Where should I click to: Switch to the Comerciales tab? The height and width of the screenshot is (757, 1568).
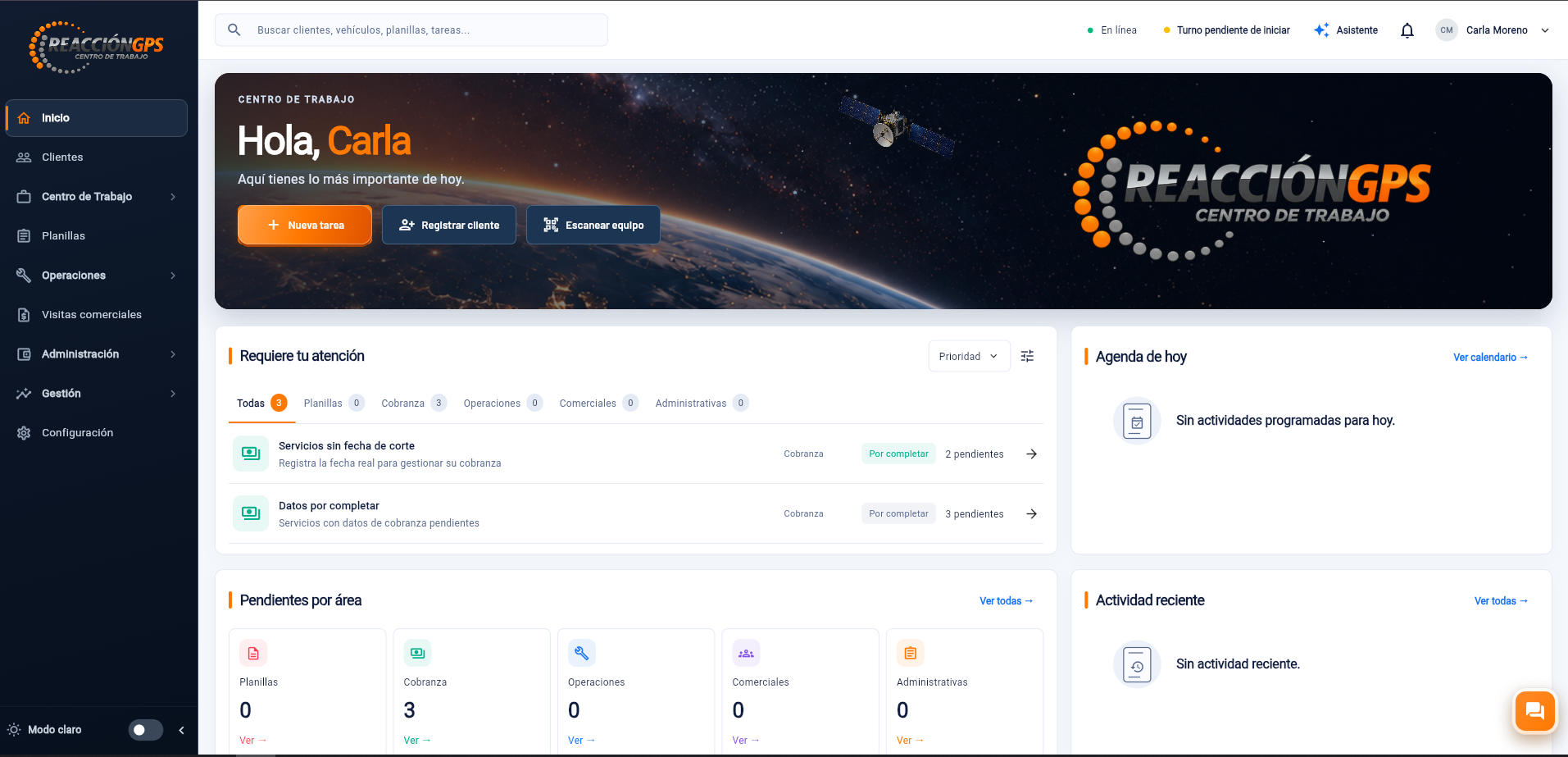click(x=598, y=403)
